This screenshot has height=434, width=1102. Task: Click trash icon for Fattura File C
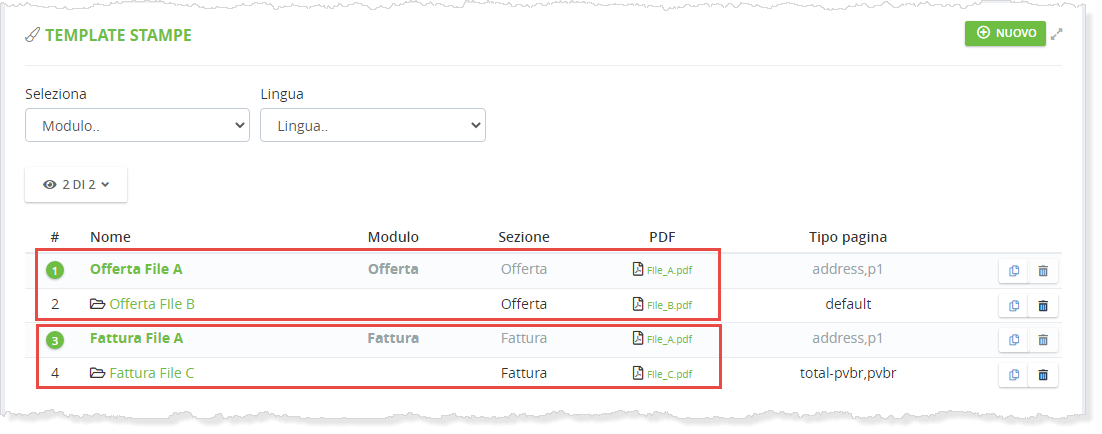[1043, 375]
